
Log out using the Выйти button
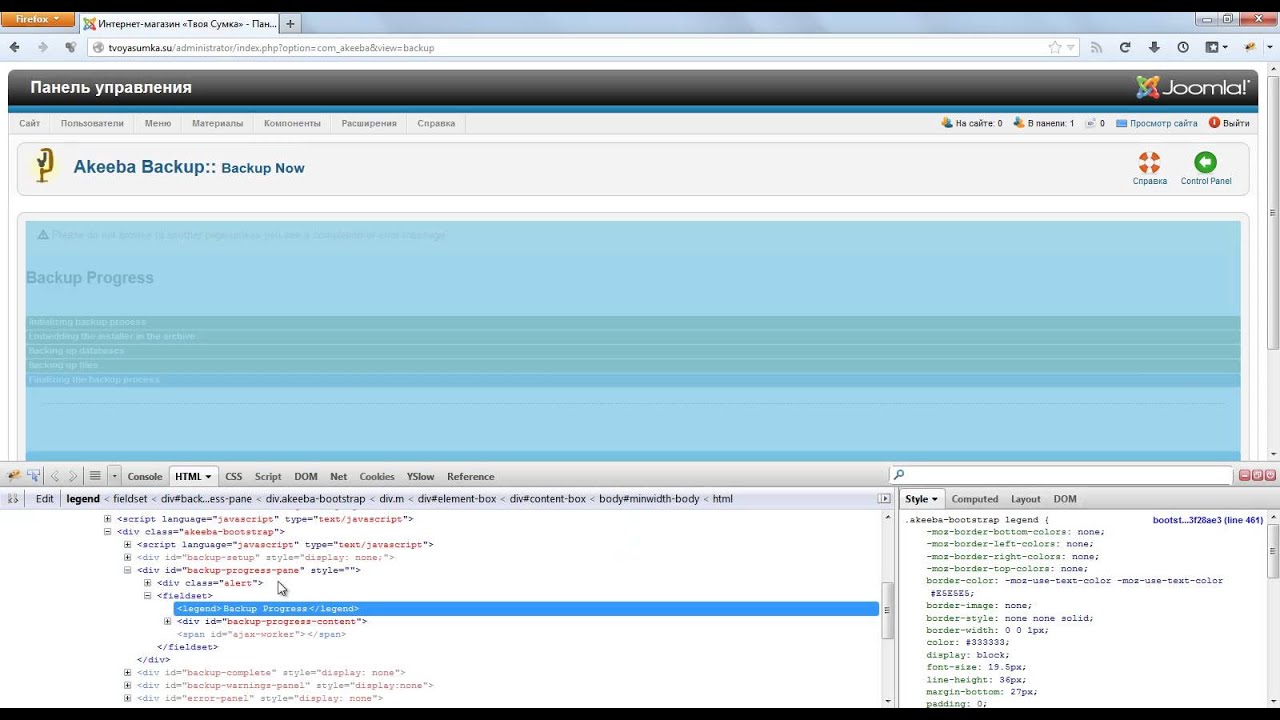point(1229,123)
